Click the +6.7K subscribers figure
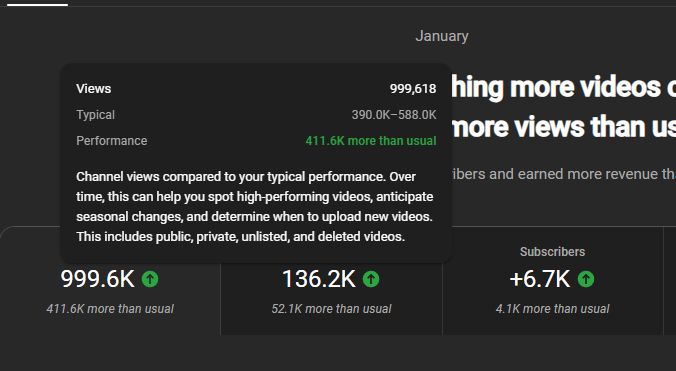 point(539,279)
